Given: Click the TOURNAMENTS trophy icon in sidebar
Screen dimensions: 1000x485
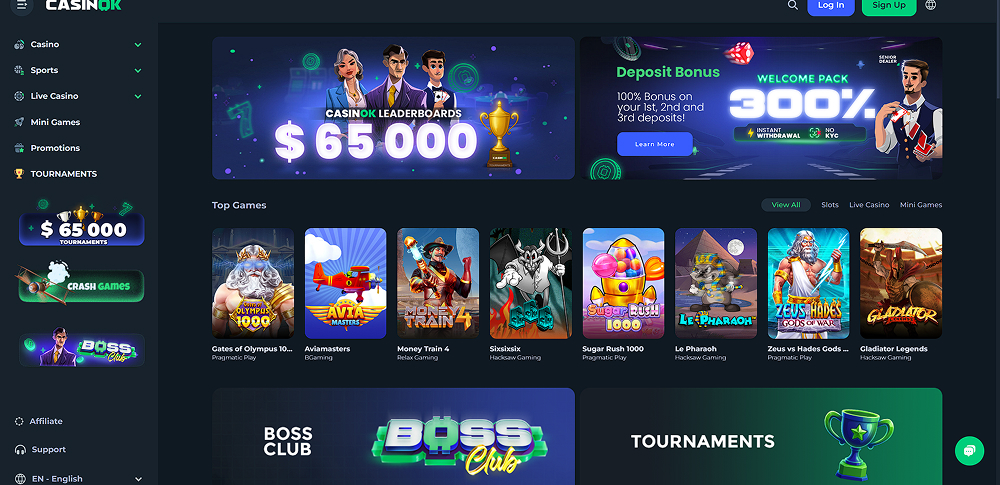Looking at the screenshot, I should point(19,174).
